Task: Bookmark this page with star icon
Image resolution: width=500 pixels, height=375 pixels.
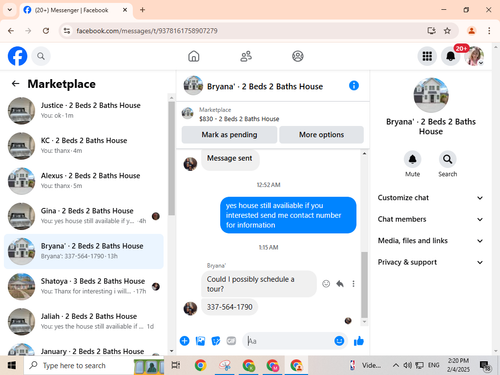Action: [447, 31]
